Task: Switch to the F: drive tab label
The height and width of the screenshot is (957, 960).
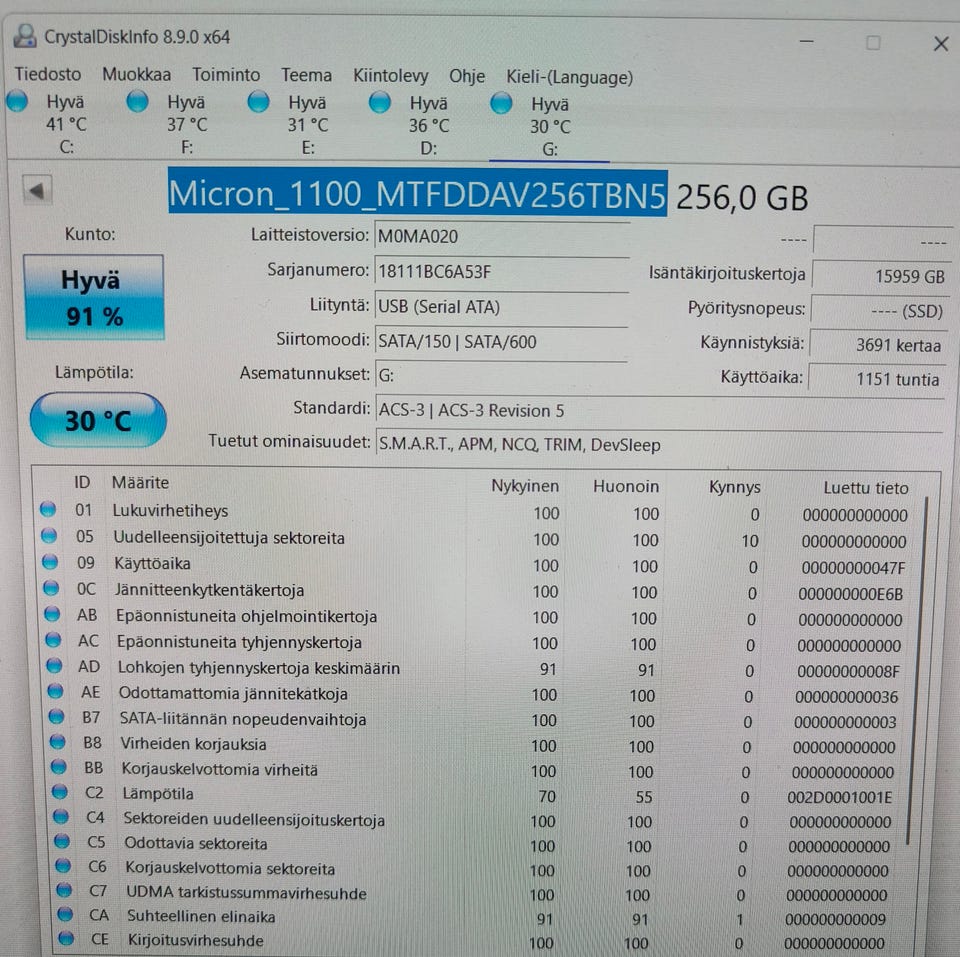Action: pyautogui.click(x=187, y=148)
